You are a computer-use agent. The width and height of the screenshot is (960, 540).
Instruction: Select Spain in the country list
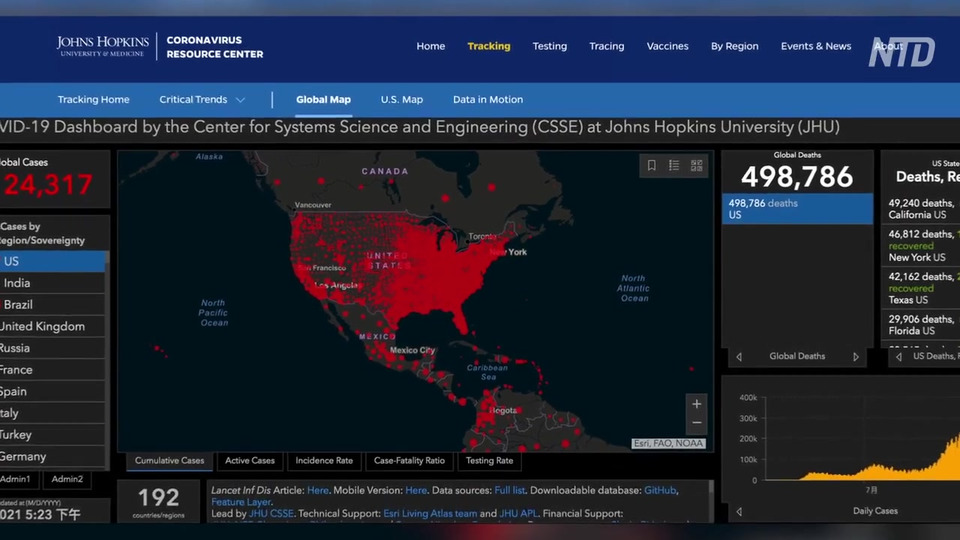tap(53, 391)
